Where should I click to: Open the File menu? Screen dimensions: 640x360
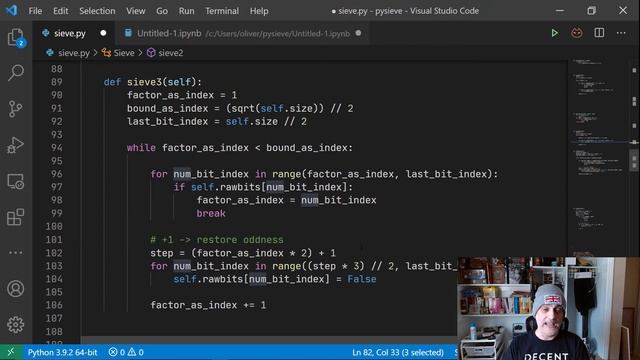click(x=35, y=11)
